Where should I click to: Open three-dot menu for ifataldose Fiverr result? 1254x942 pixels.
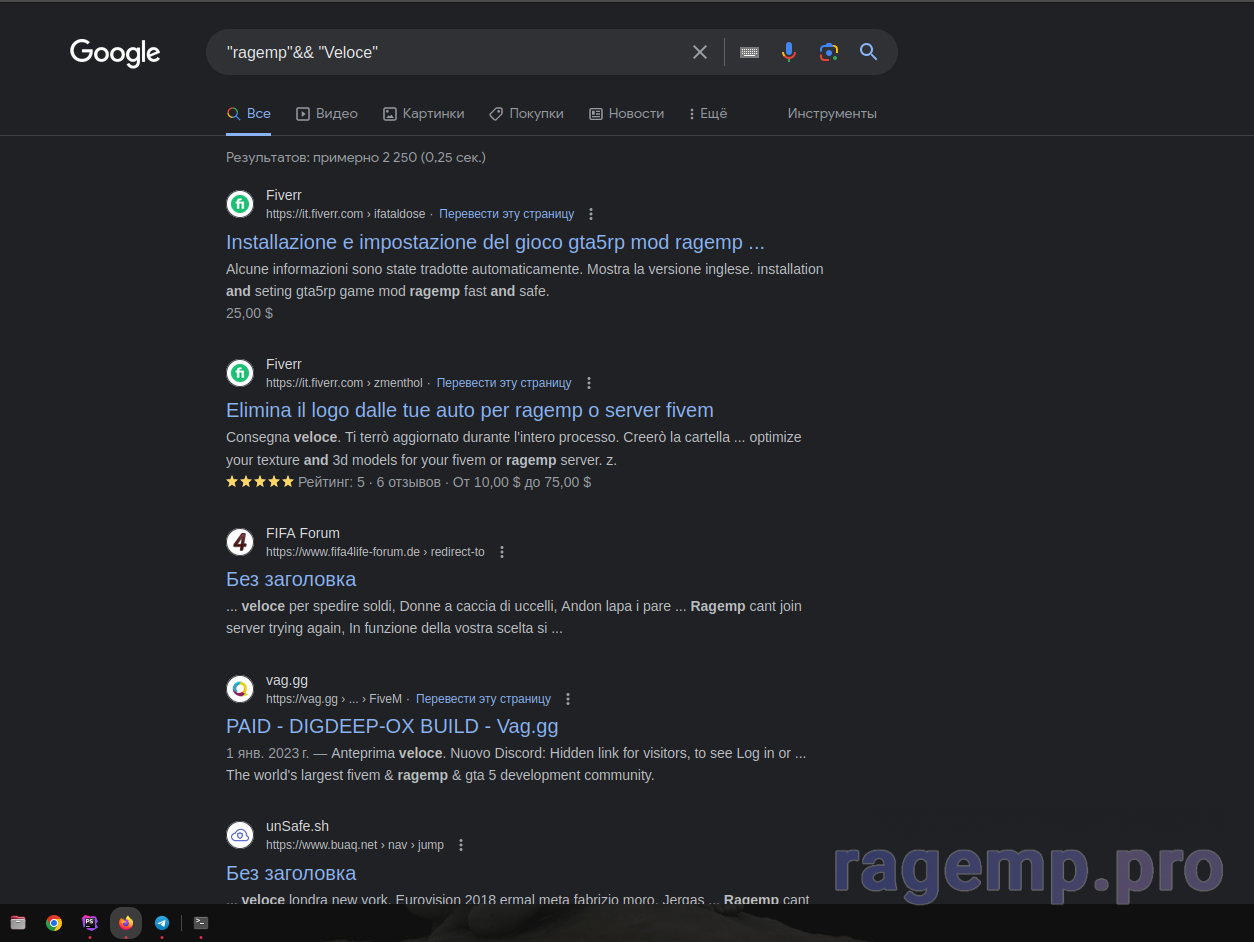[x=591, y=214]
